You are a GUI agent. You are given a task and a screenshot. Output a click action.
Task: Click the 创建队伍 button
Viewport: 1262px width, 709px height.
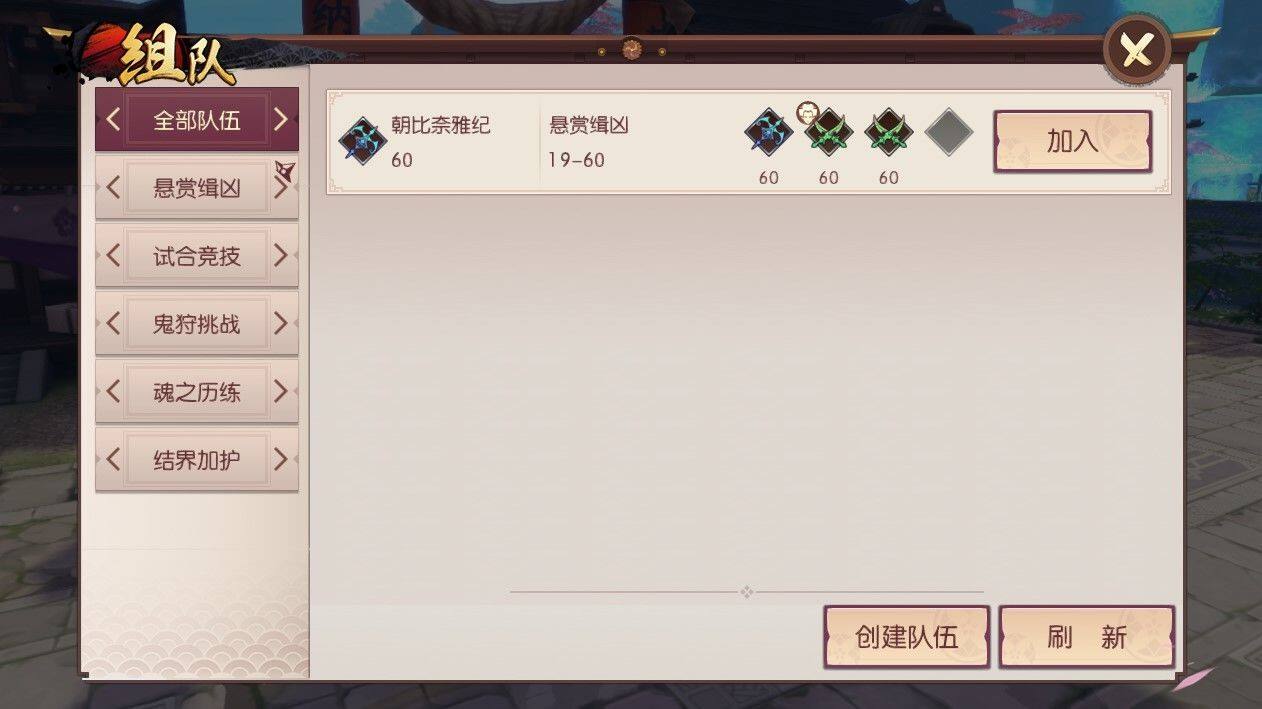click(906, 637)
